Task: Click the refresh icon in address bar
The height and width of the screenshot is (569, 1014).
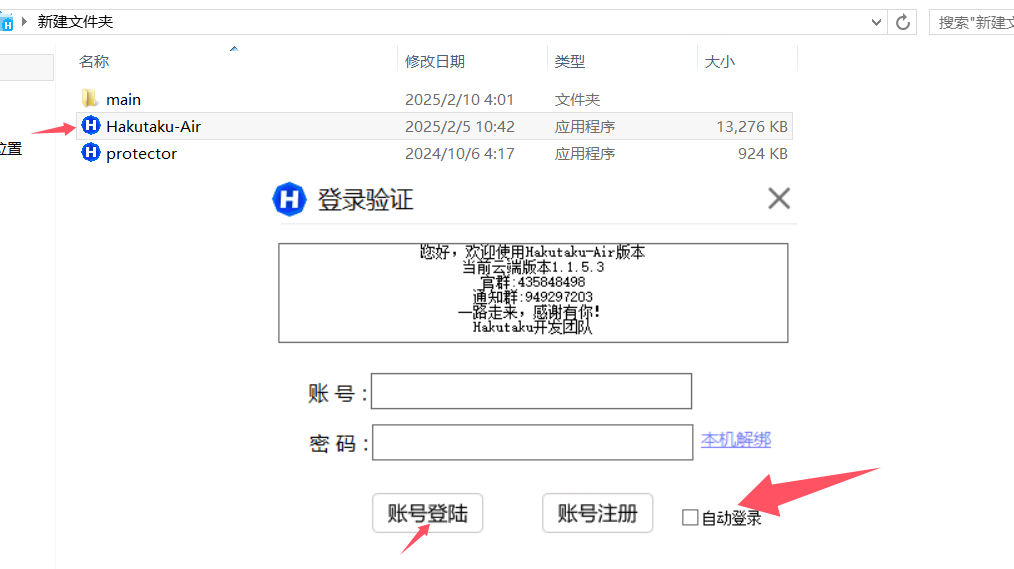Action: [903, 23]
